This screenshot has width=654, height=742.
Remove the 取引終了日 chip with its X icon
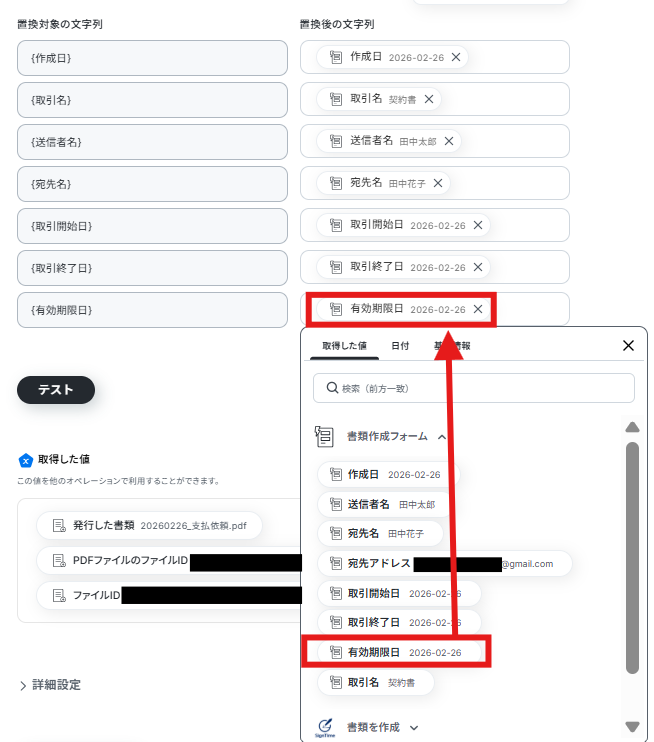tap(478, 267)
